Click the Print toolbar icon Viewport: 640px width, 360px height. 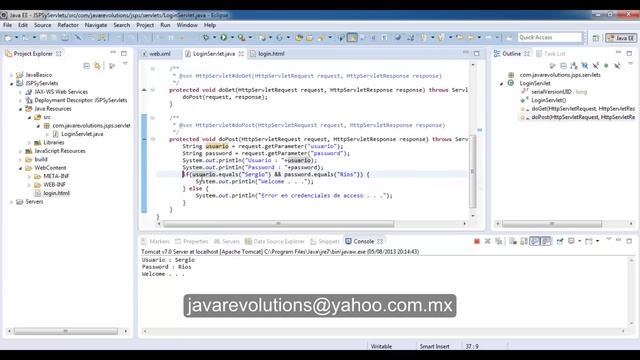click(65, 38)
